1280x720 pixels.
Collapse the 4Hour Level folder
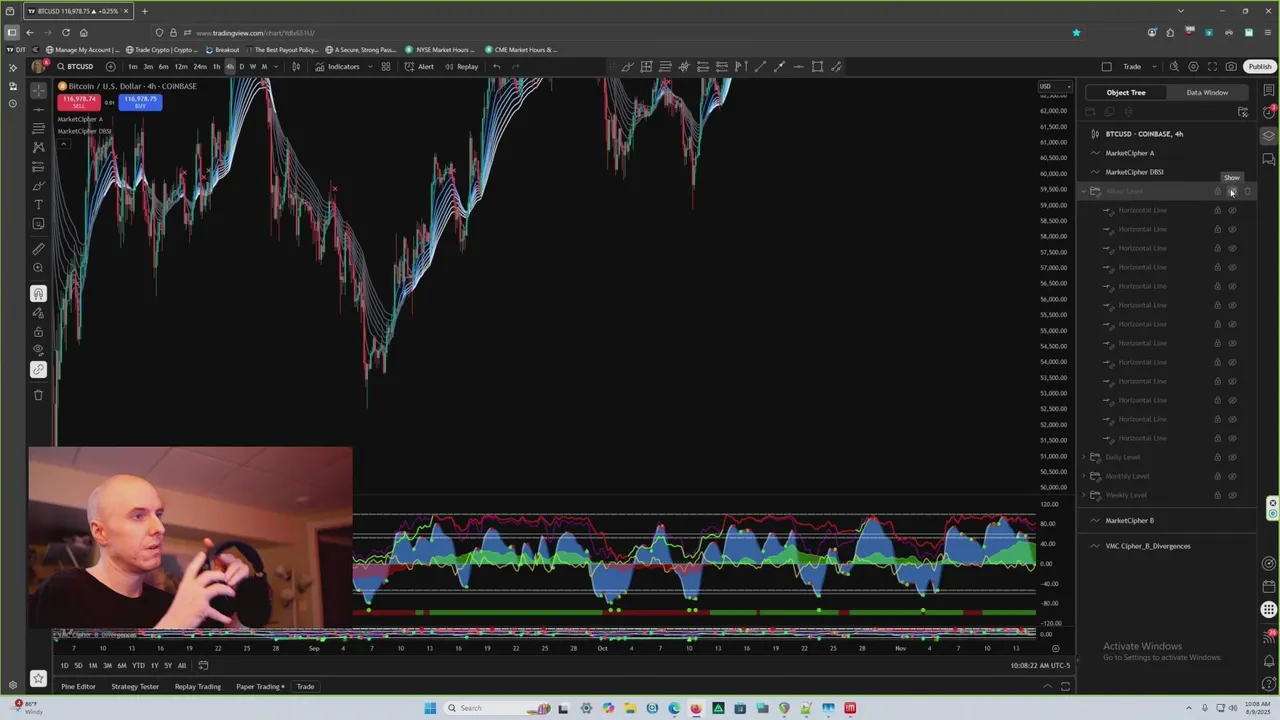point(1084,191)
